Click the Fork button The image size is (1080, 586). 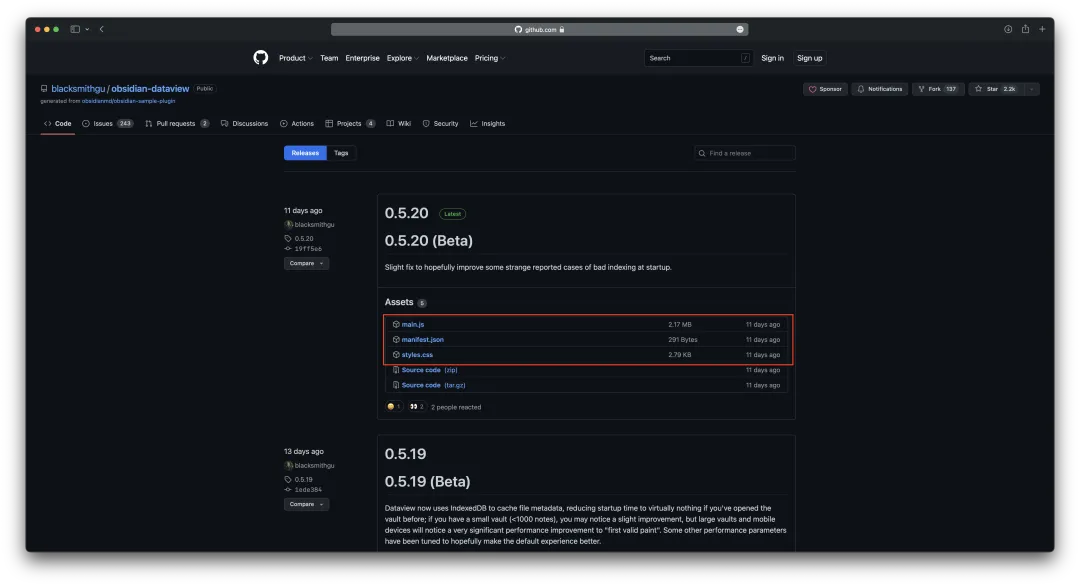pyautogui.click(x=938, y=89)
